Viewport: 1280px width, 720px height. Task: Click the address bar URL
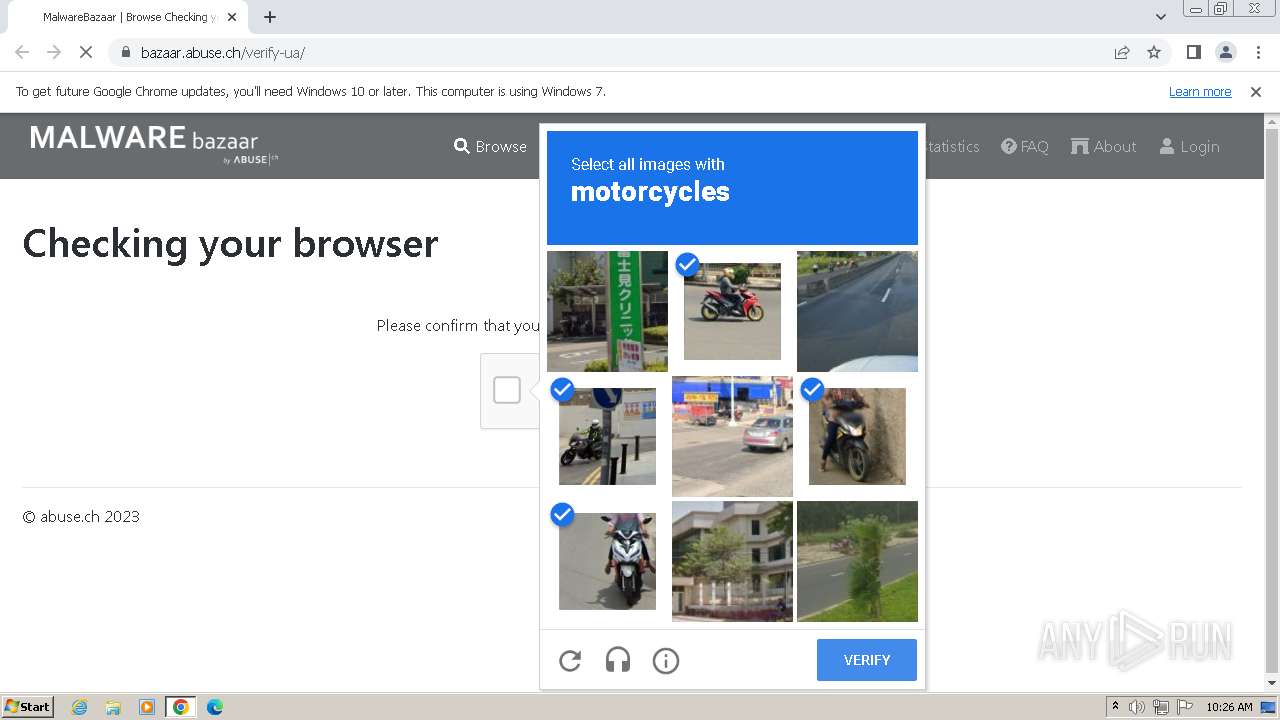click(x=223, y=53)
